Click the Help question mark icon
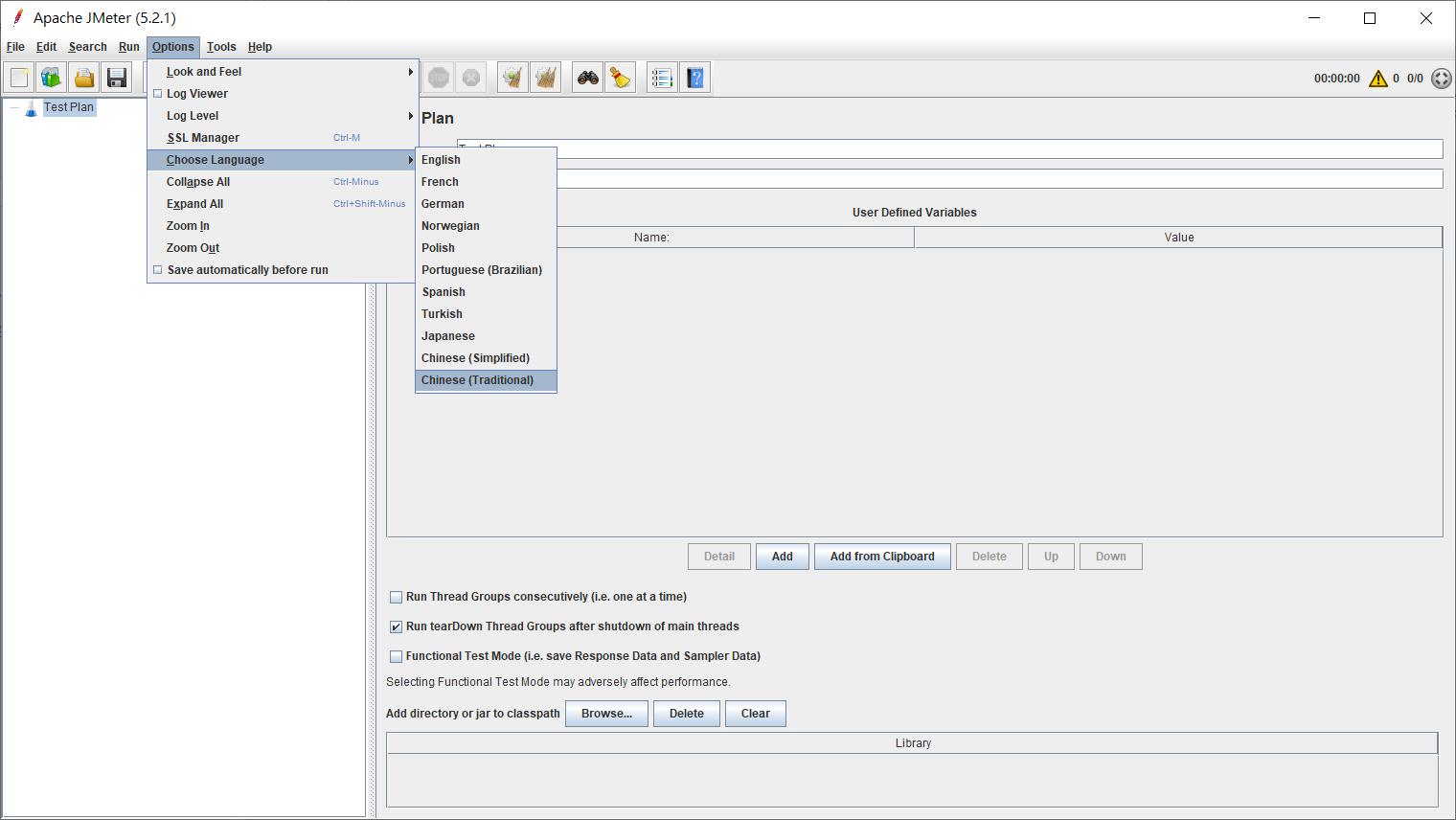The width and height of the screenshot is (1456, 820). (695, 78)
